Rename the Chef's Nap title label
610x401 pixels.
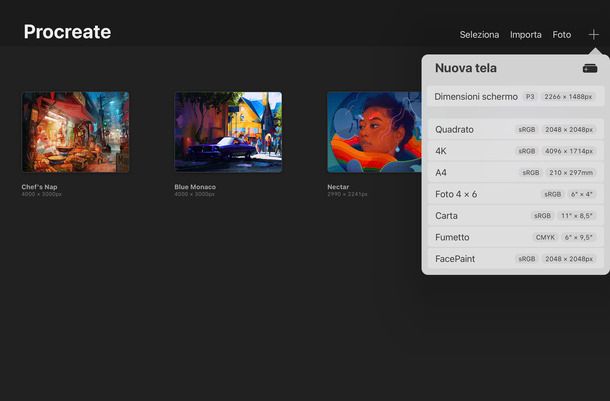click(42, 186)
